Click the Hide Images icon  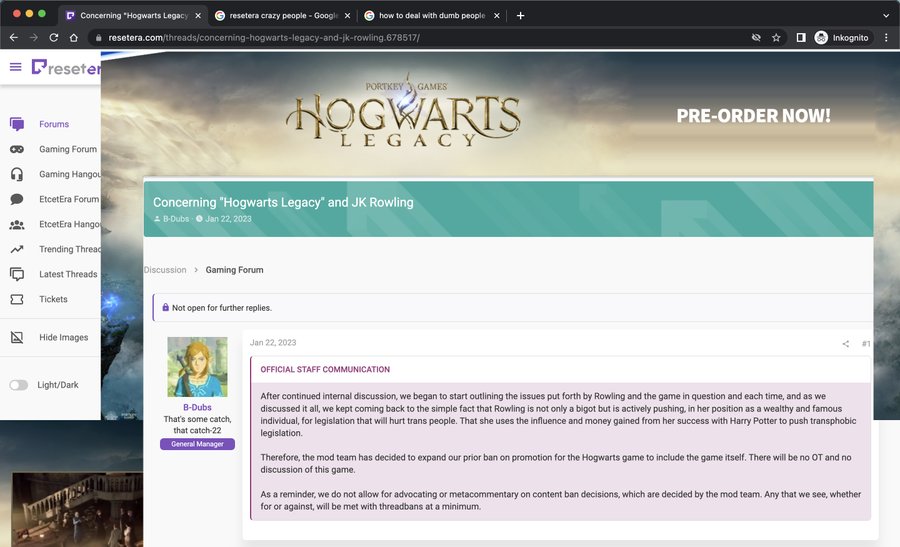point(17,337)
